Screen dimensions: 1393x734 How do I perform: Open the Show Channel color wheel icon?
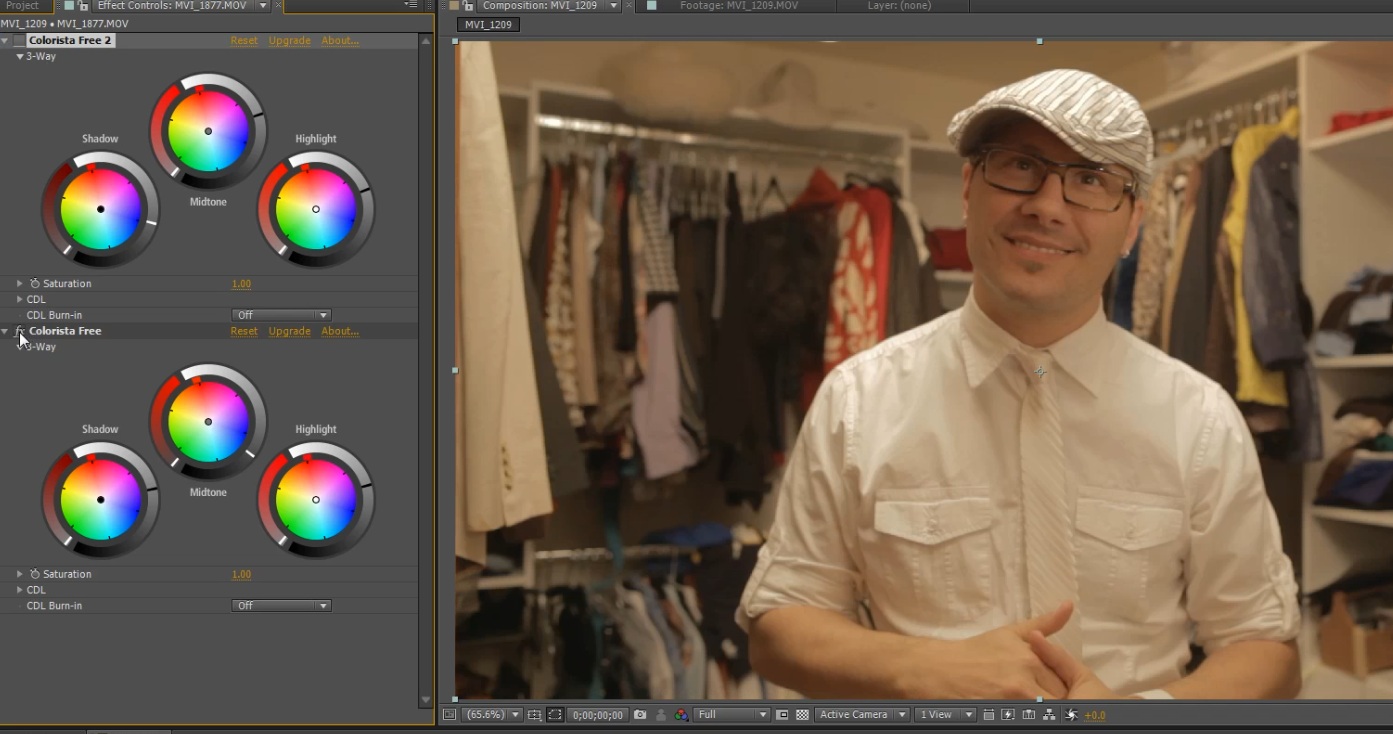click(681, 714)
